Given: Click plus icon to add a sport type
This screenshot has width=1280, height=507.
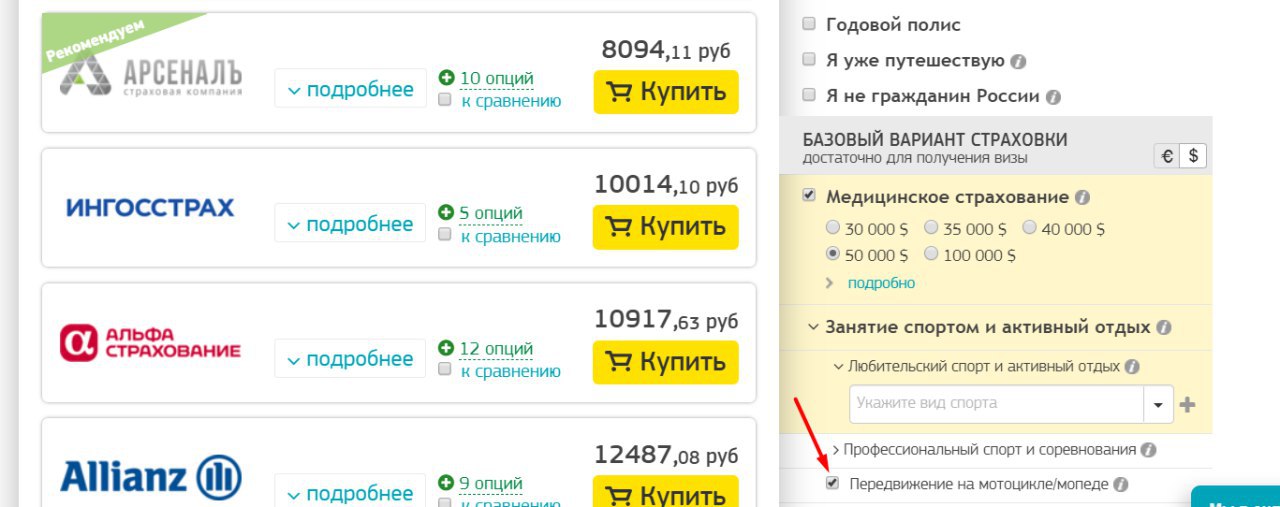Looking at the screenshot, I should tap(1187, 405).
